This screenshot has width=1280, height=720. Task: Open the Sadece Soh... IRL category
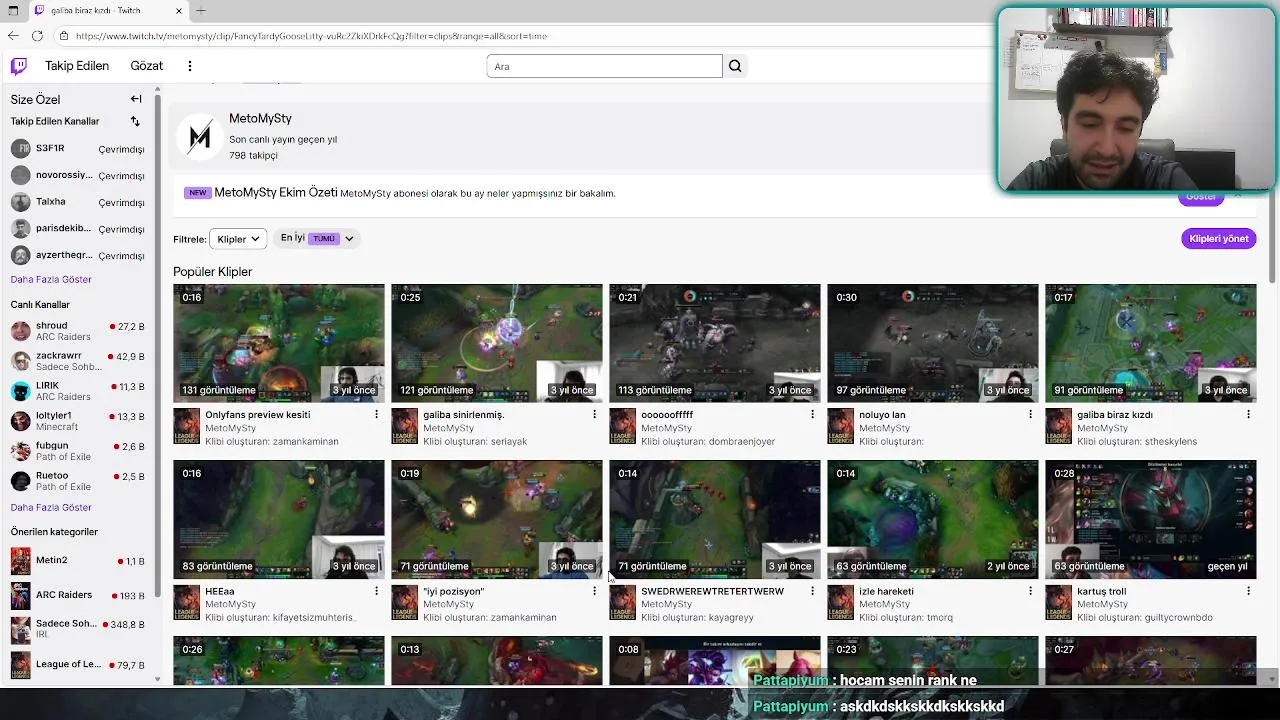(x=79, y=630)
